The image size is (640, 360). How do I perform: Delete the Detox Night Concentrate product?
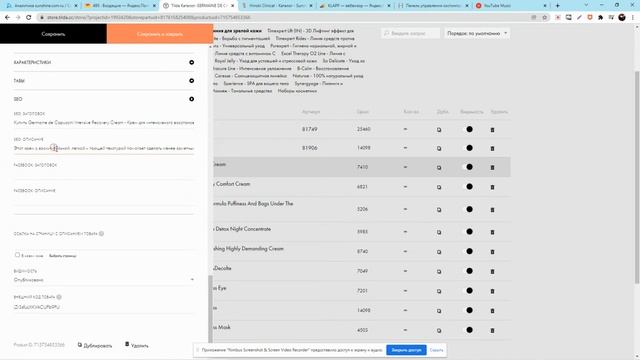click(492, 232)
